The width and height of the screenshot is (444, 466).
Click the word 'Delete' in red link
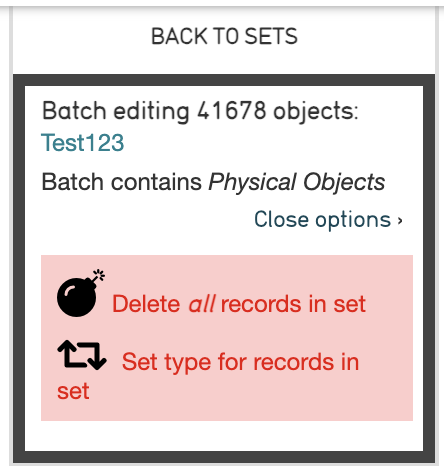tap(146, 304)
